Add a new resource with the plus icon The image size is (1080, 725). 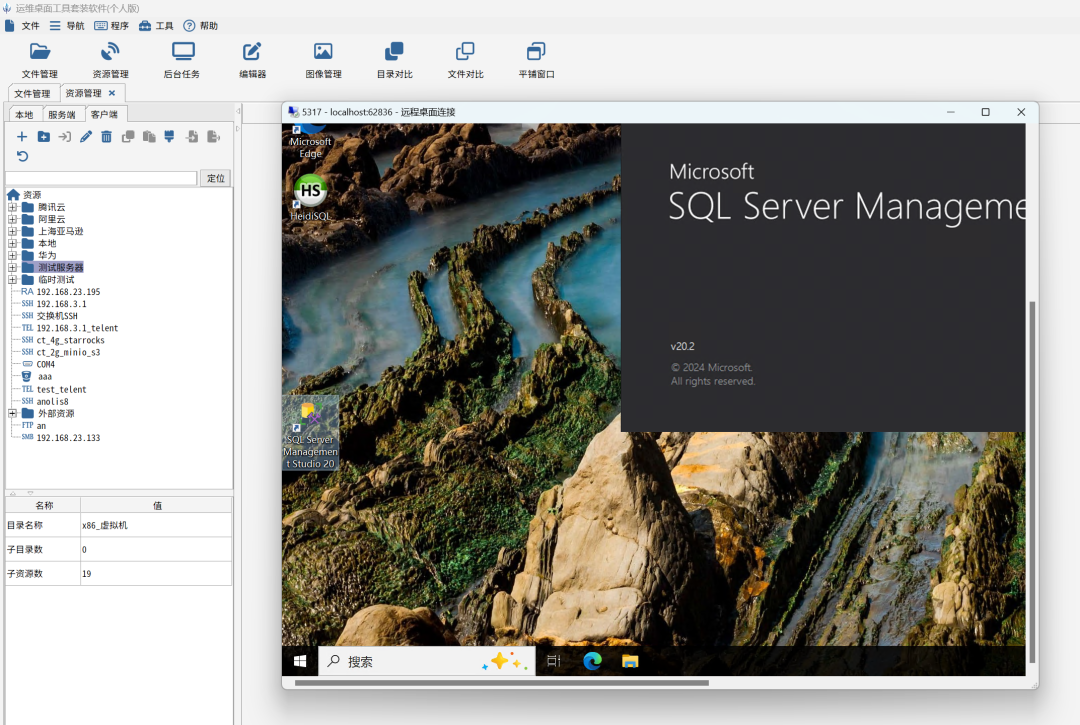click(x=22, y=136)
